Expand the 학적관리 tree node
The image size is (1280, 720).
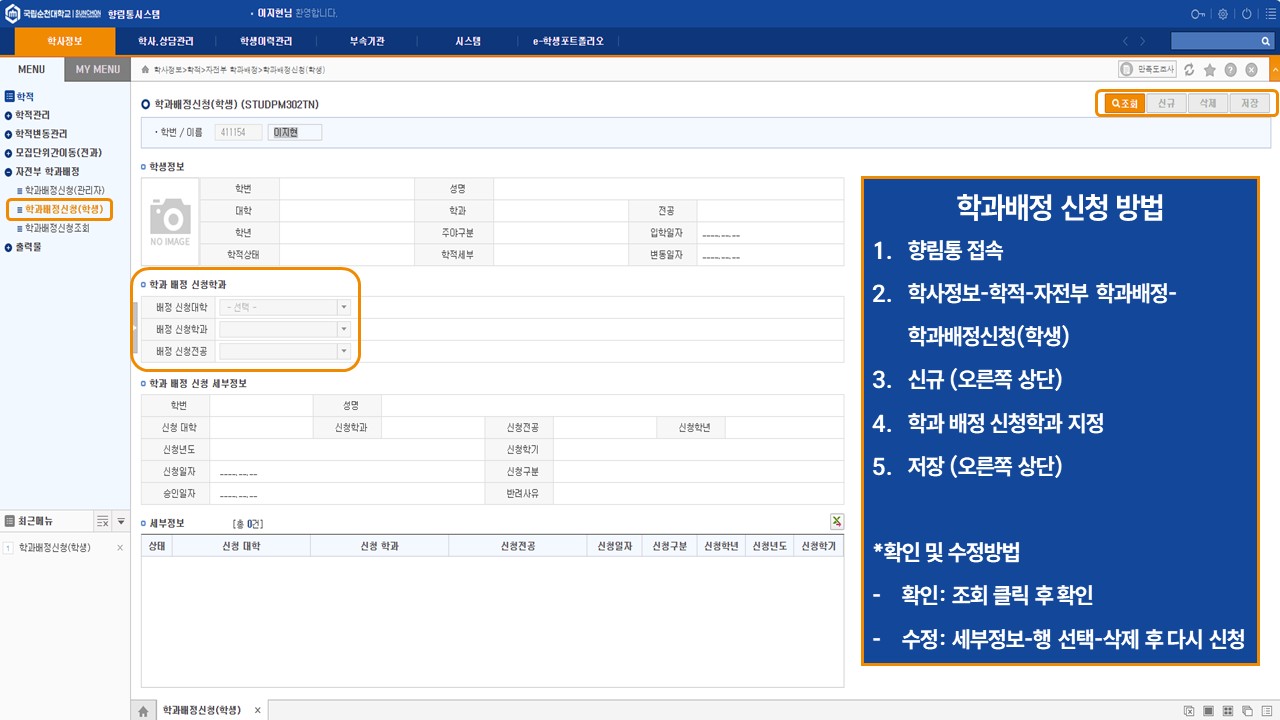coord(8,115)
